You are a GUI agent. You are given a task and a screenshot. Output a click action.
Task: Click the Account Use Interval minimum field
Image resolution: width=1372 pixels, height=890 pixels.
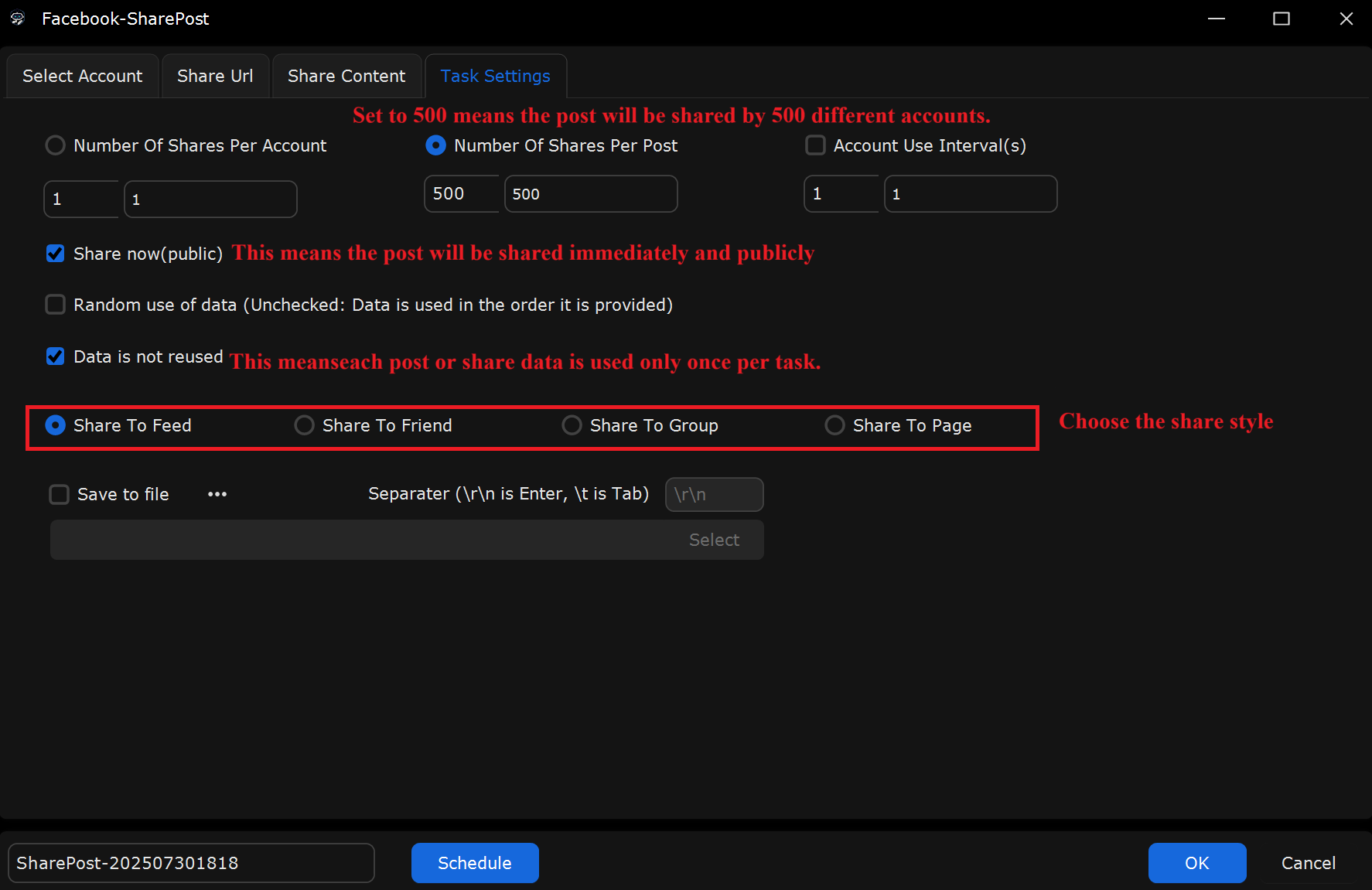point(841,193)
